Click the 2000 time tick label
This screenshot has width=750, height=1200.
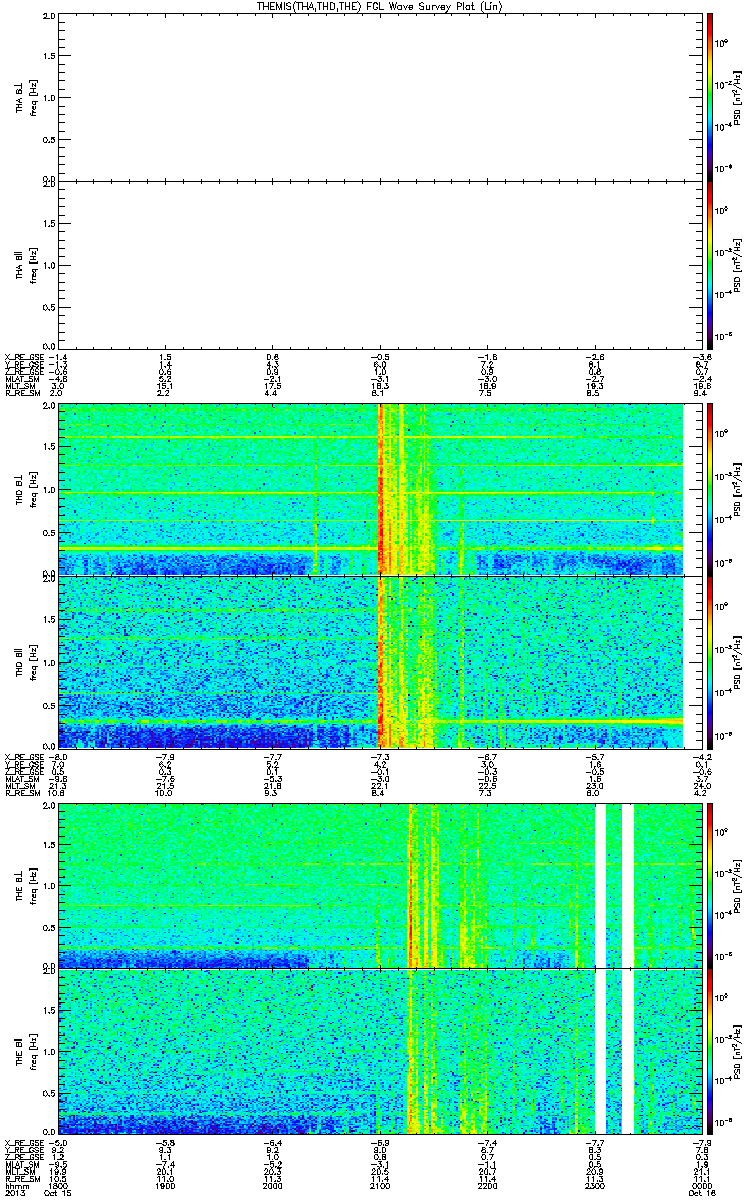[272, 1186]
